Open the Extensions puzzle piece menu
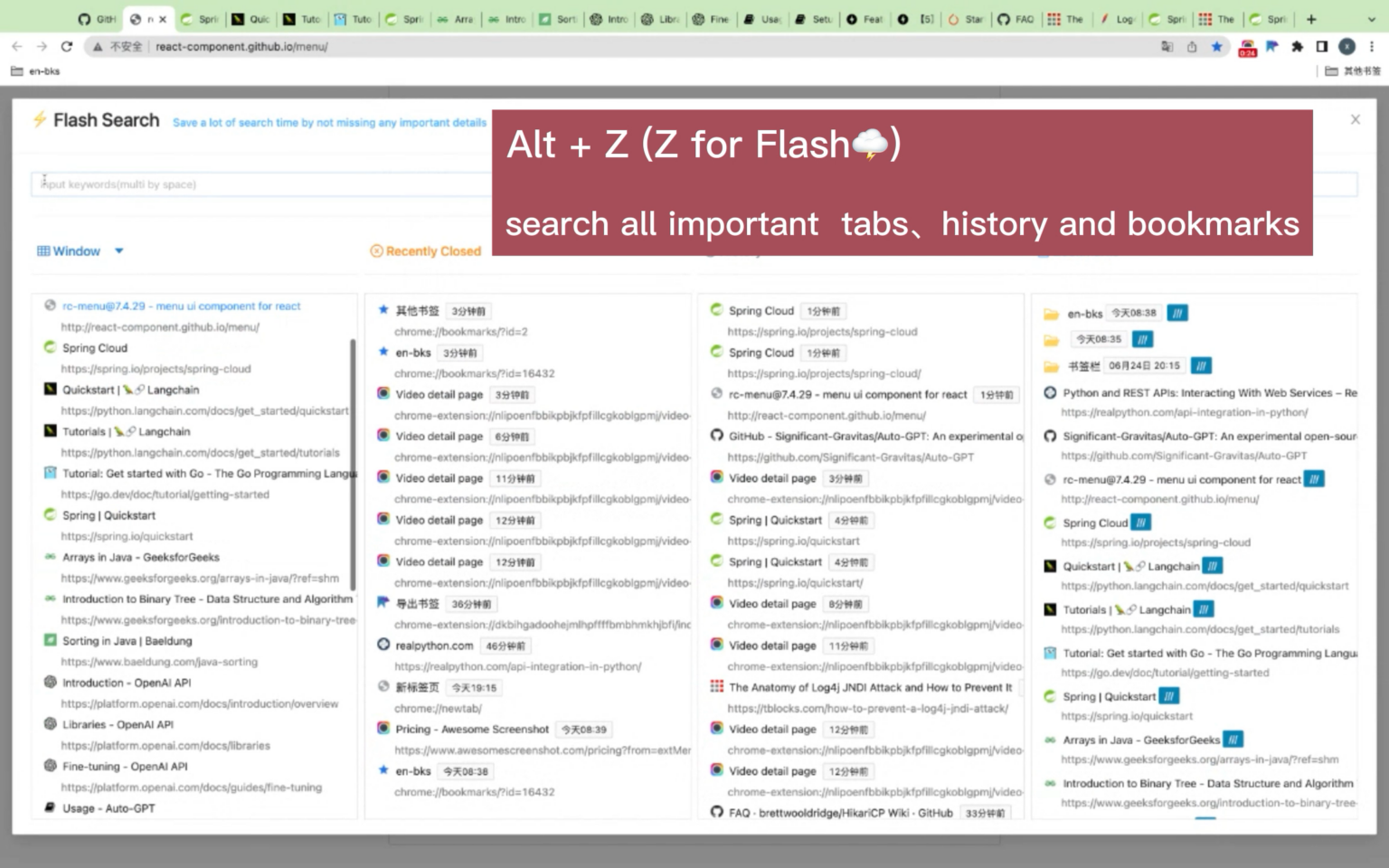The height and width of the screenshot is (868, 1389). tap(1297, 46)
